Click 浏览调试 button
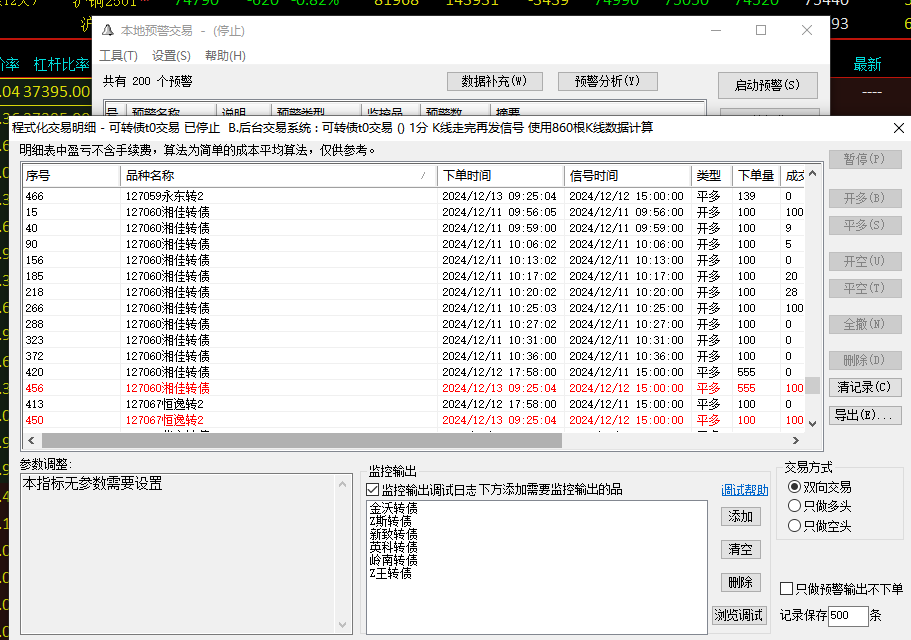This screenshot has width=911, height=640. (x=739, y=615)
